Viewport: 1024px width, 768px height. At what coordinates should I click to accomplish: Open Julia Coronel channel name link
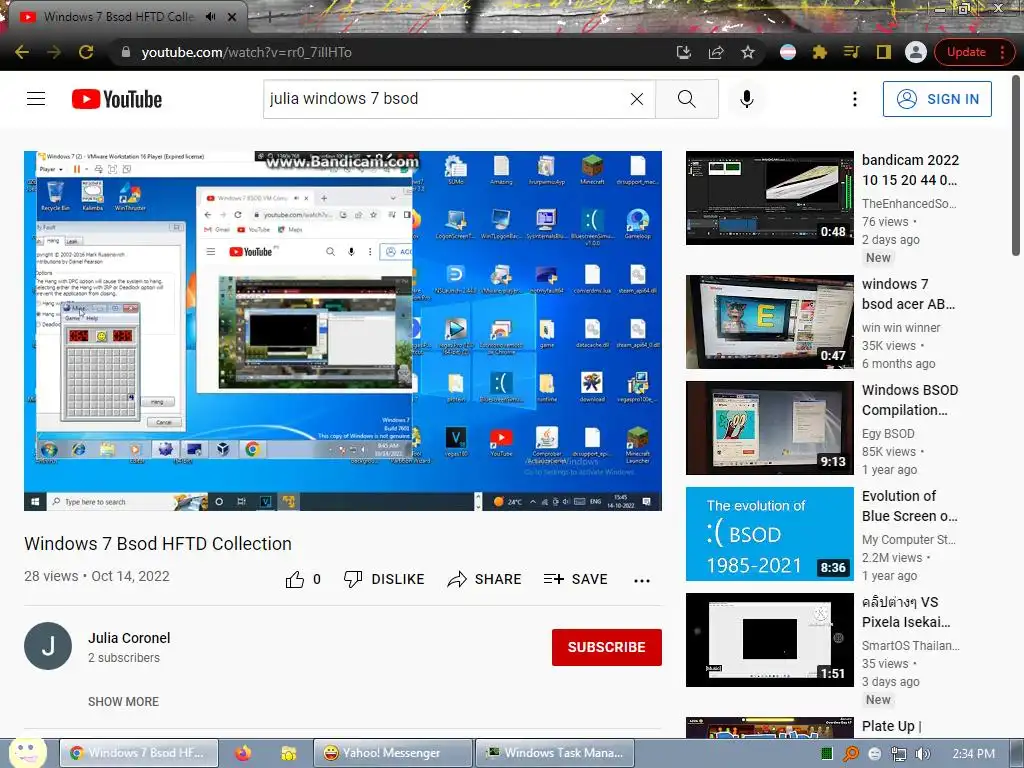[x=129, y=638]
